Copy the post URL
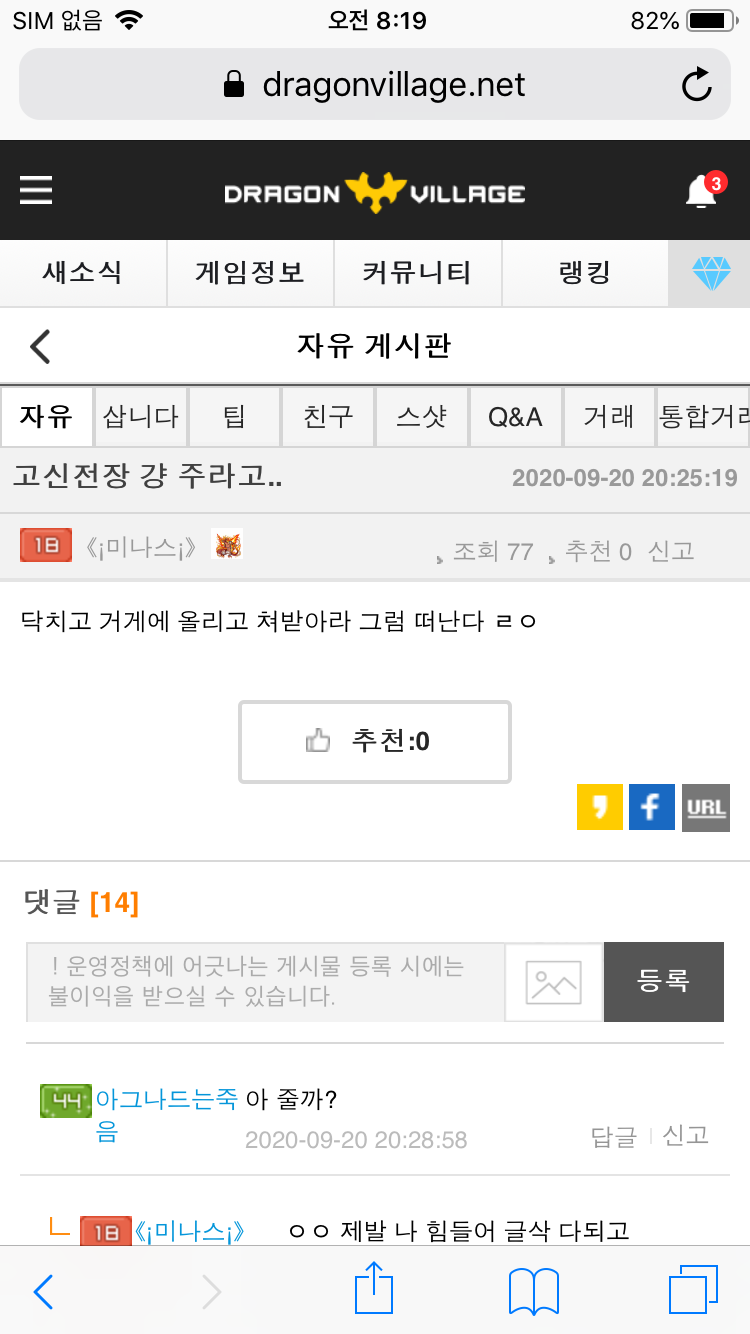This screenshot has width=750, height=1334. [706, 807]
